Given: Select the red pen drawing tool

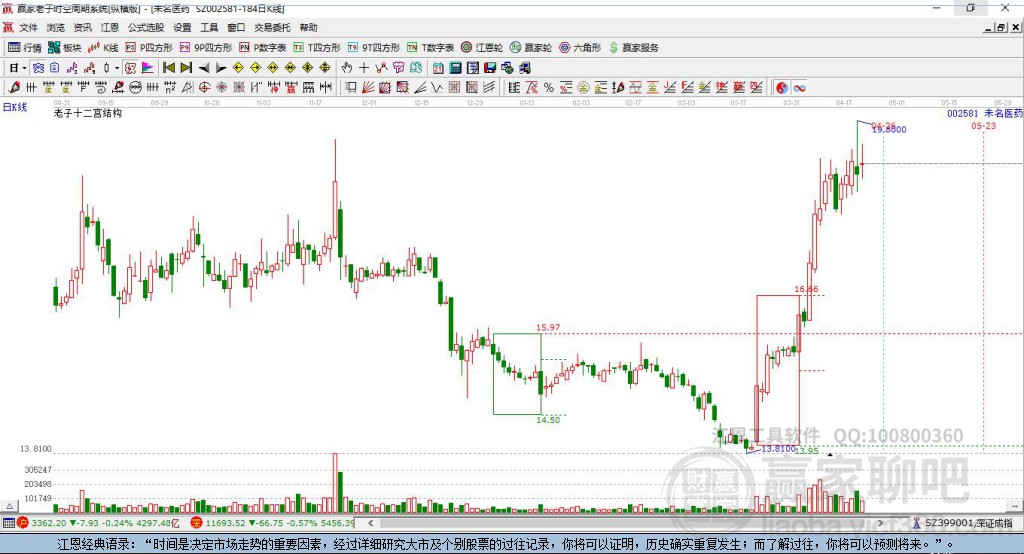Looking at the screenshot, I should click(x=14, y=88).
